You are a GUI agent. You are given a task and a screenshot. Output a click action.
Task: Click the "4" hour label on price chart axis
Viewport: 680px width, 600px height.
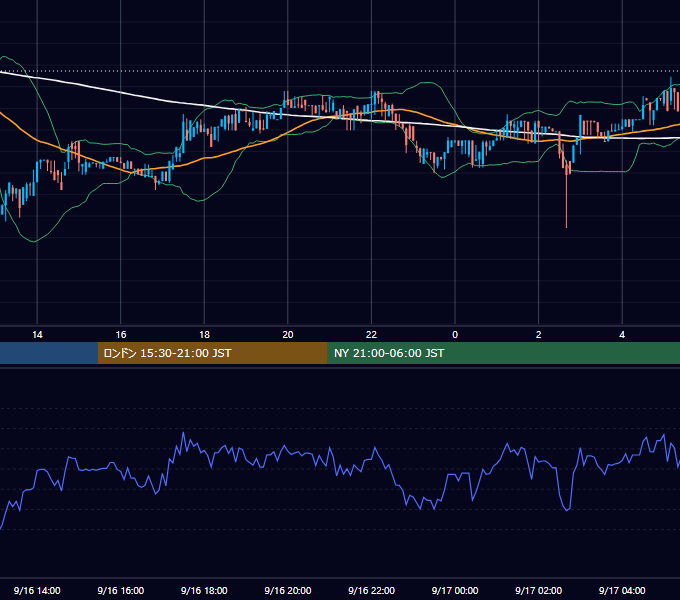click(x=622, y=335)
